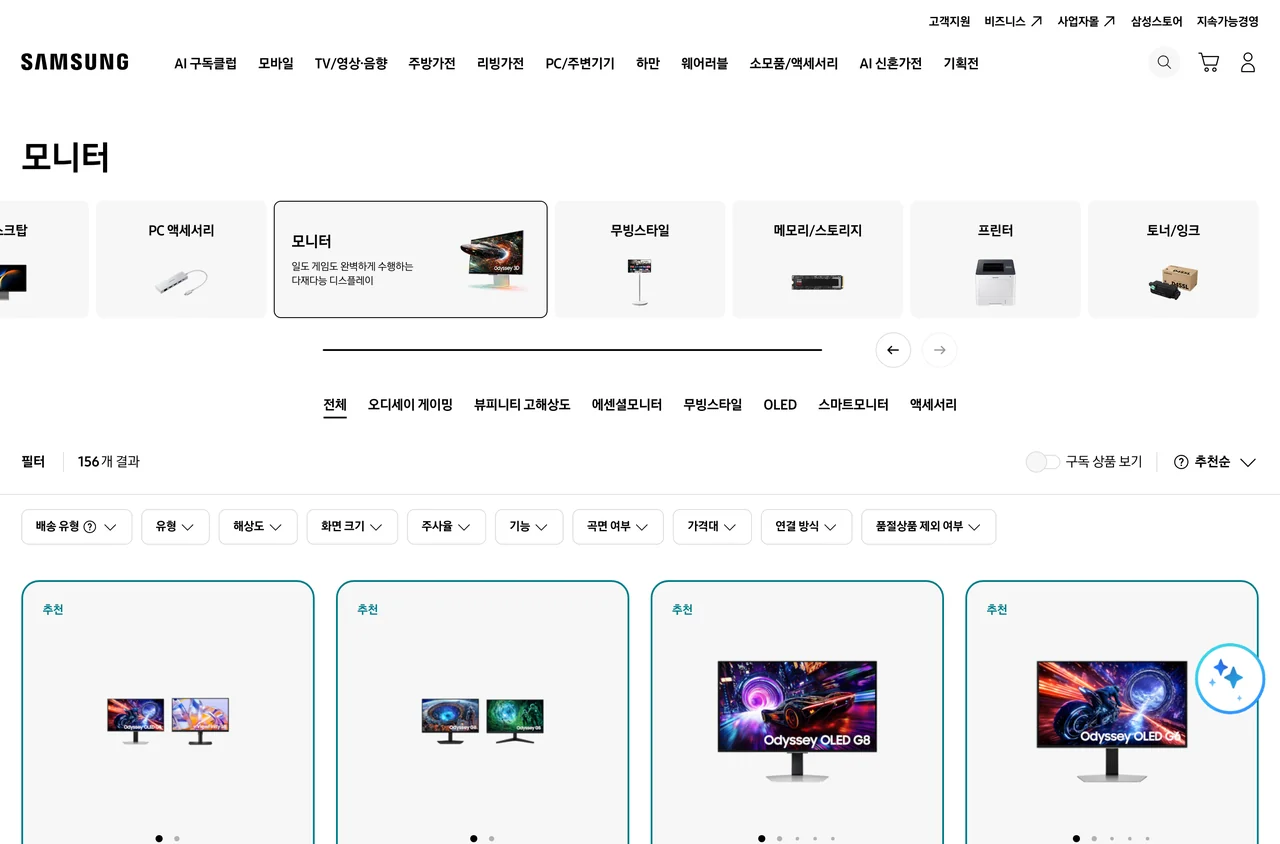Click the category carousel progress bar
Screen dimensions: 1280x844
(x=572, y=350)
